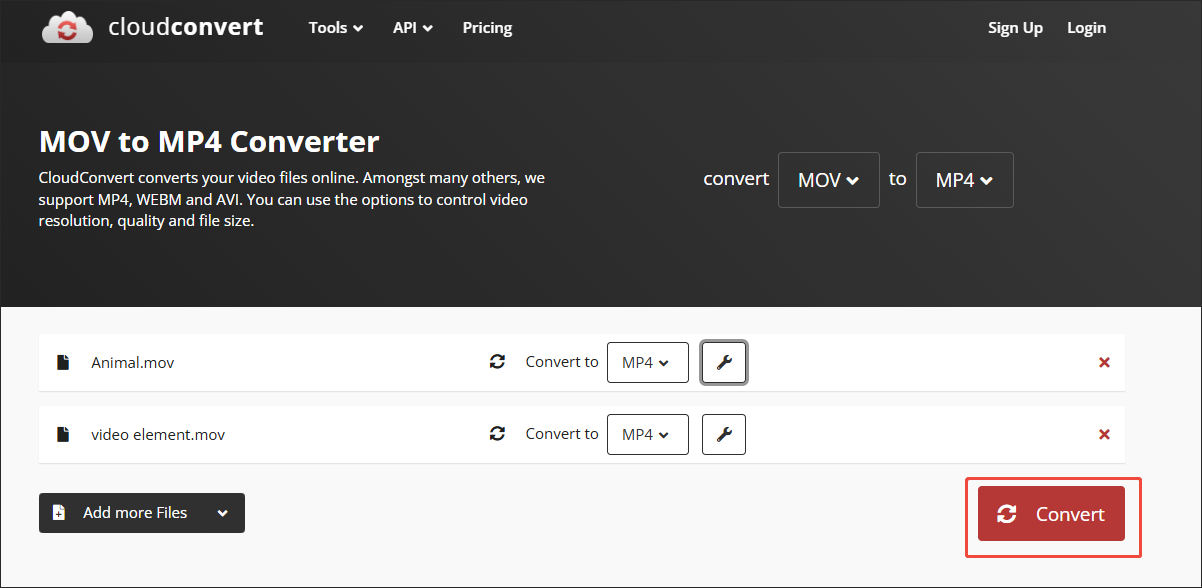Click refresh arrows icon in video element.mov row

pyautogui.click(x=497, y=434)
